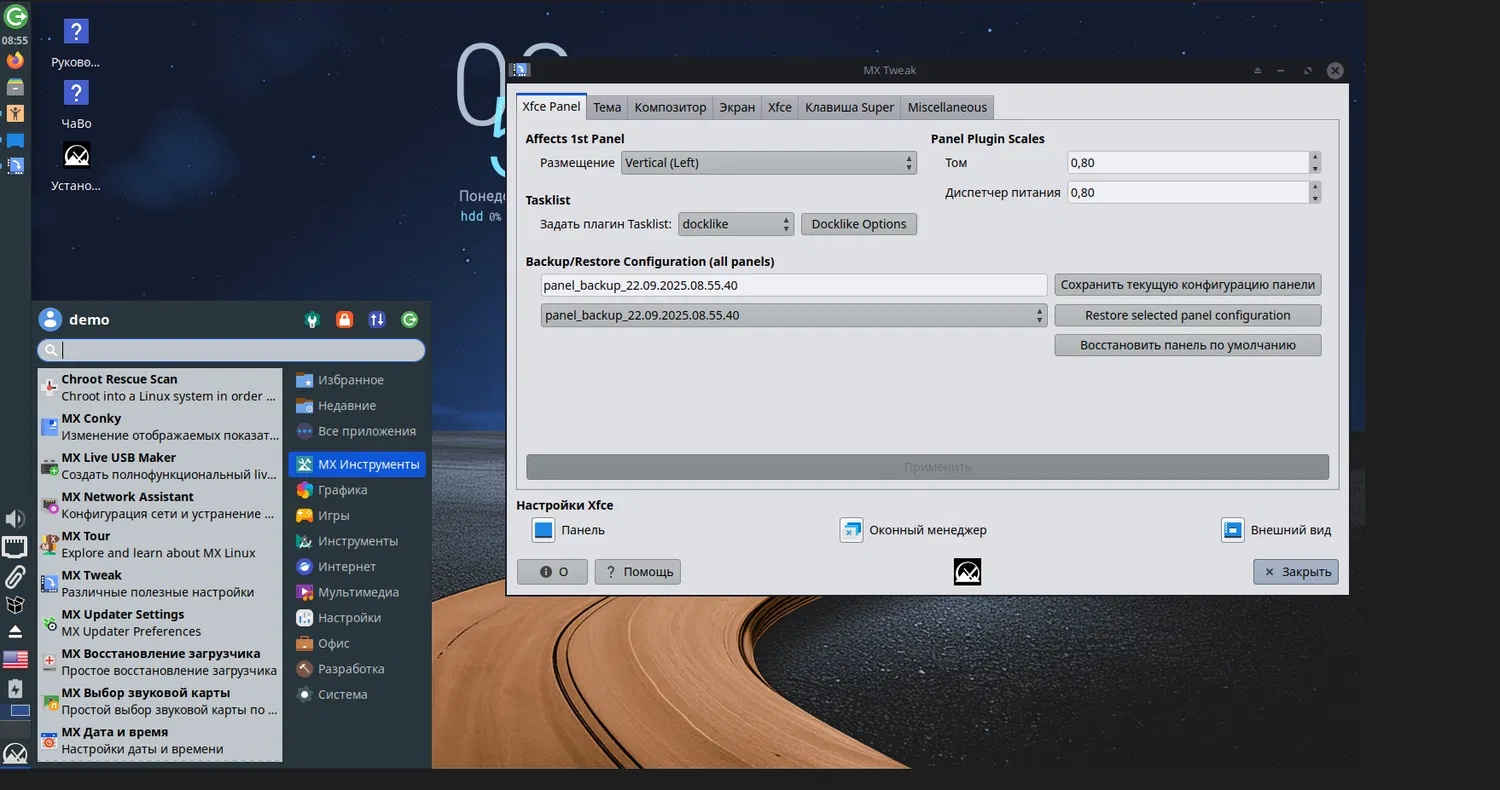
Task: Open Оконный менеджер settings icon
Action: (x=851, y=530)
